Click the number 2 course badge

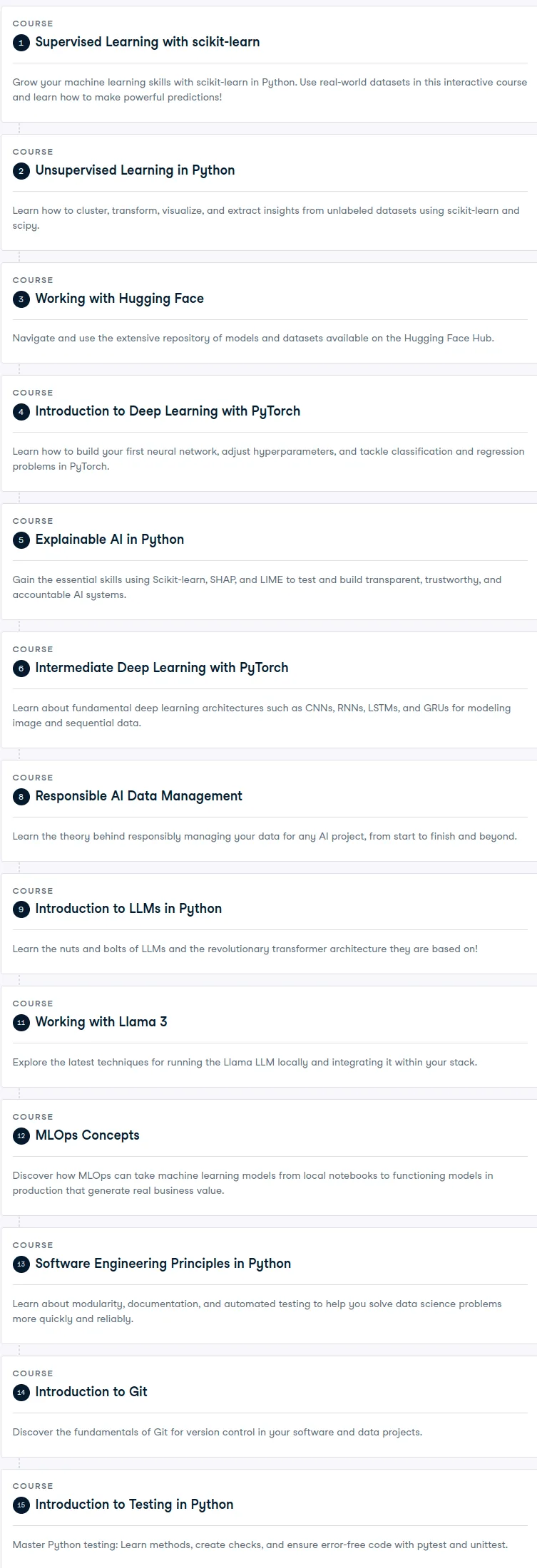(21, 171)
